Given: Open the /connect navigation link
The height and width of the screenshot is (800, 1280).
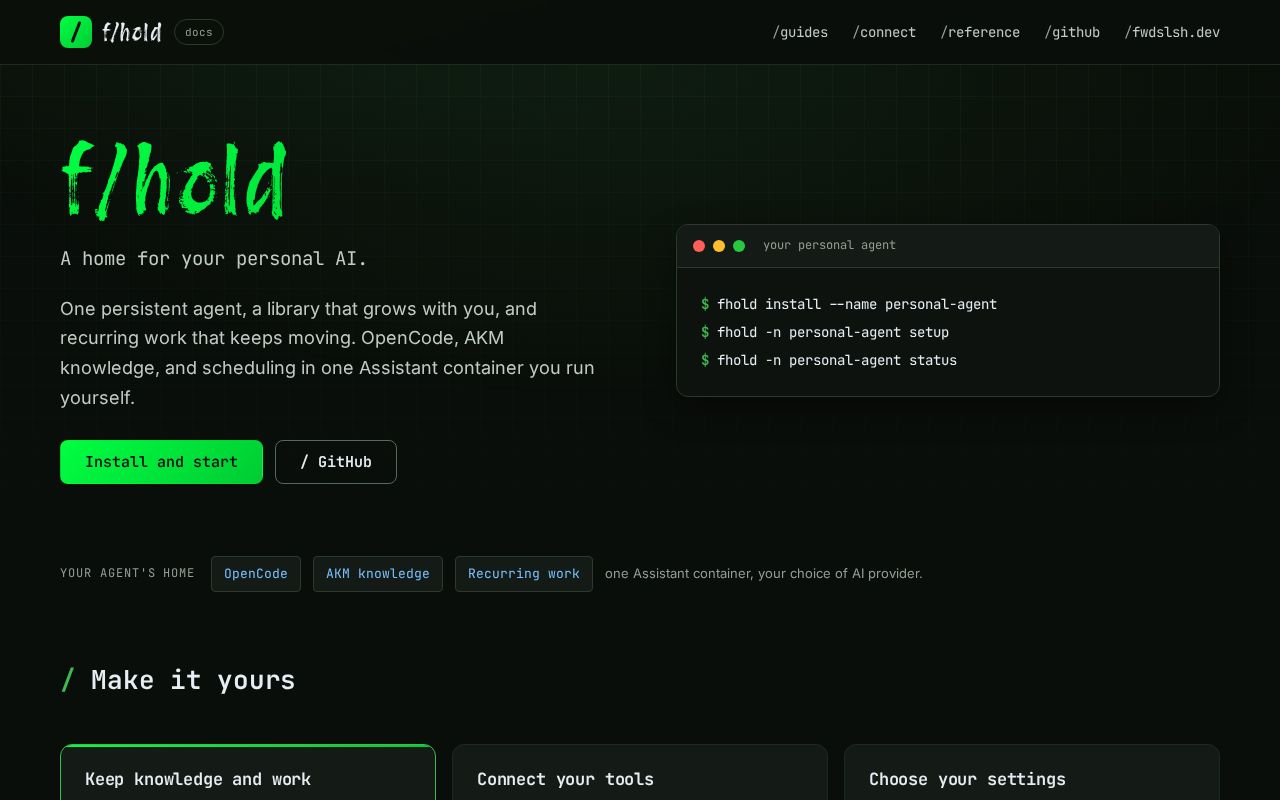Looking at the screenshot, I should pyautogui.click(x=884, y=32).
